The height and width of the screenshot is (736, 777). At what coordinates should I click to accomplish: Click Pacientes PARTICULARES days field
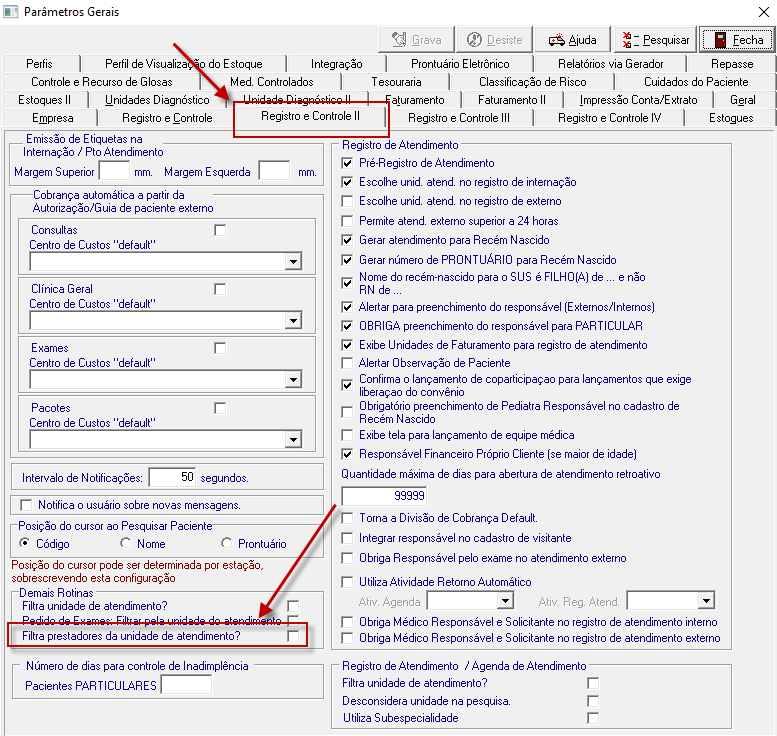187,685
